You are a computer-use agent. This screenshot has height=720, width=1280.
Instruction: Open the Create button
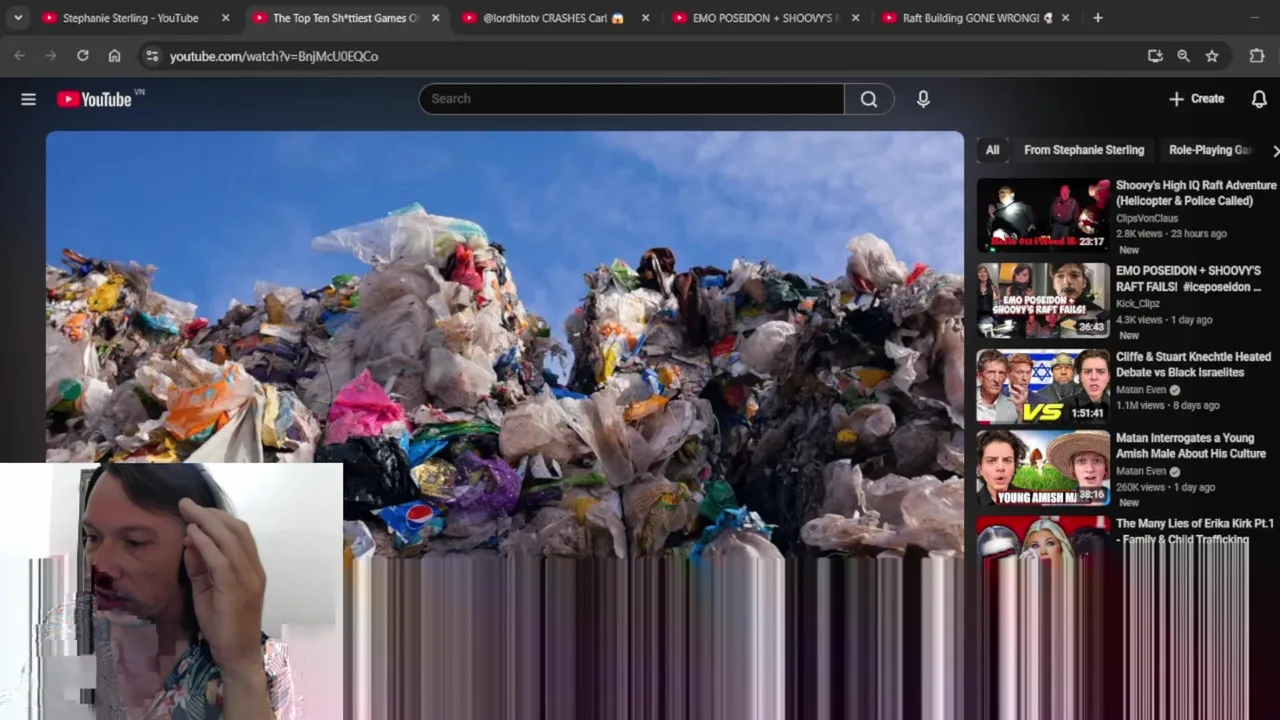[1196, 99]
